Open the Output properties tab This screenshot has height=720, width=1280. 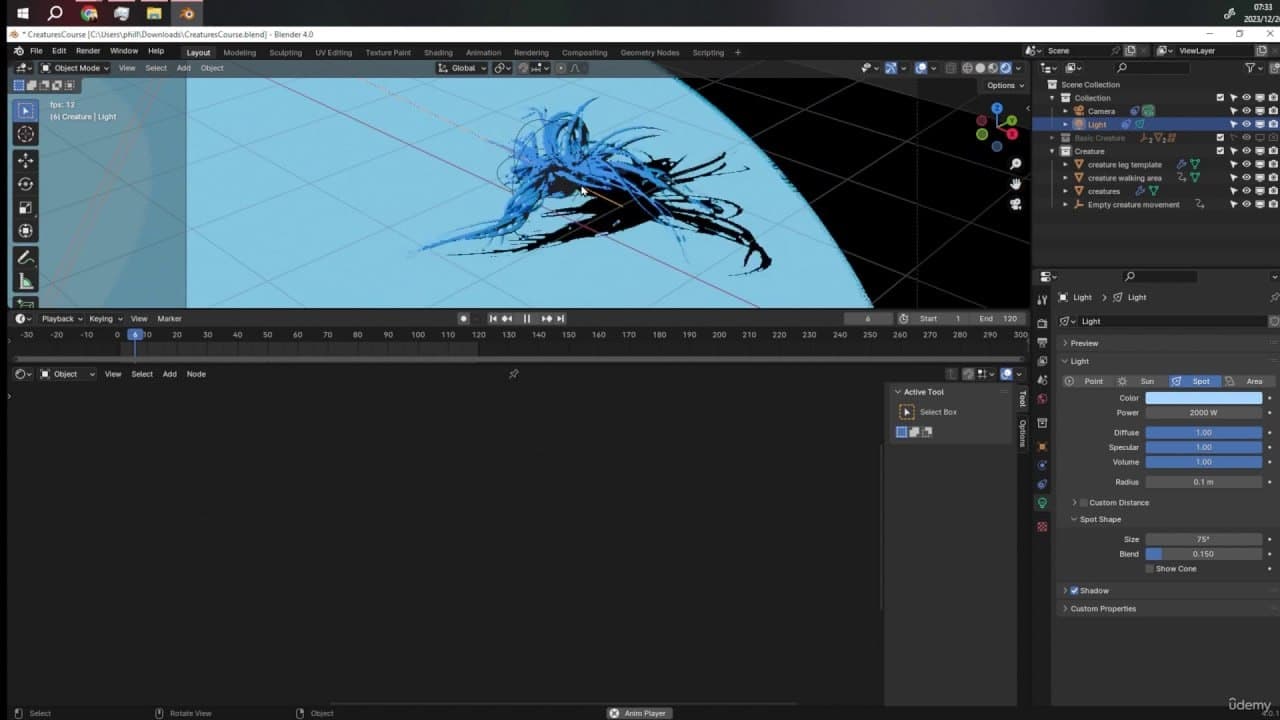pyautogui.click(x=1042, y=343)
